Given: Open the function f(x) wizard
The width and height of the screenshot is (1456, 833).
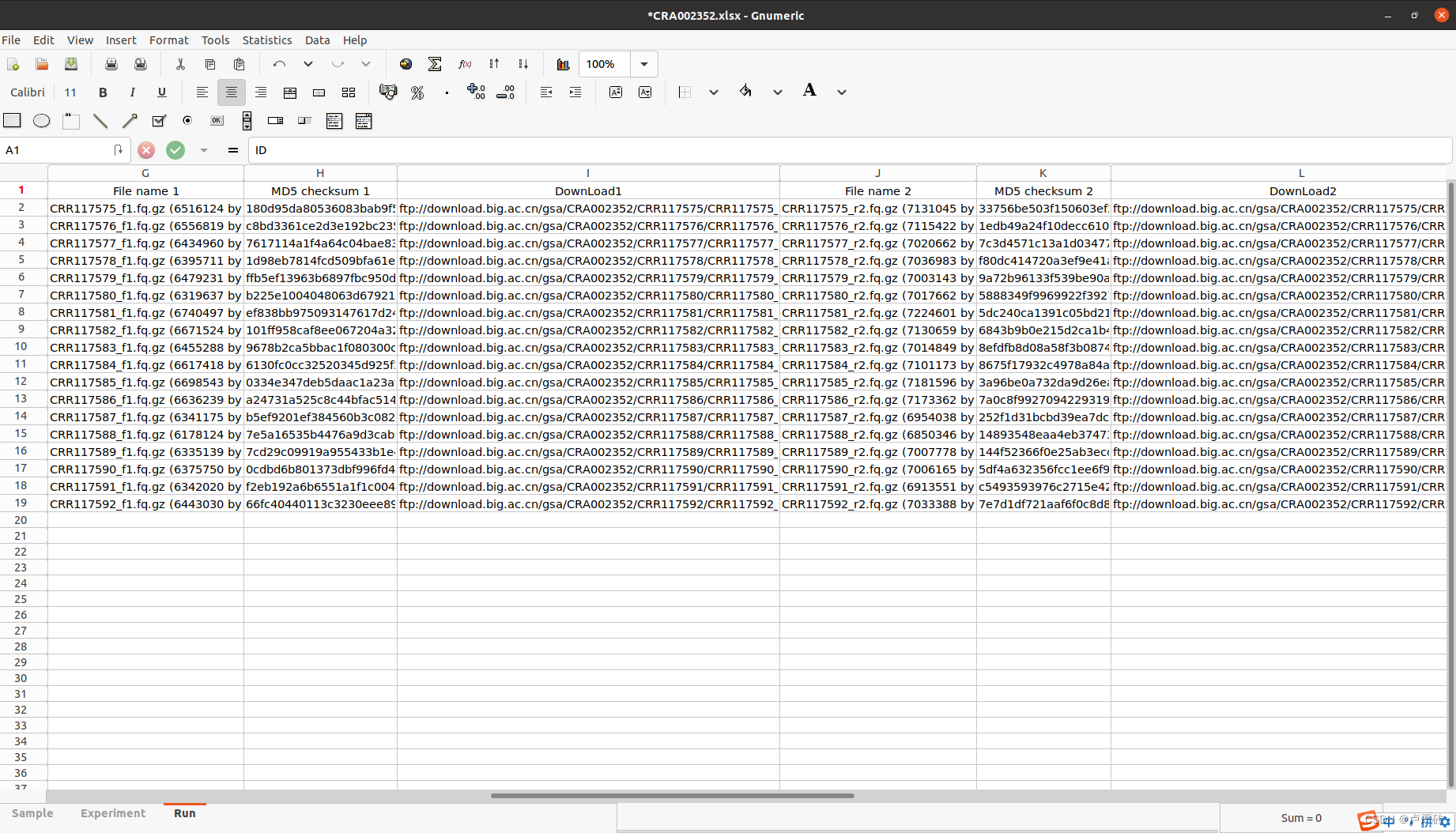Looking at the screenshot, I should pos(465,64).
